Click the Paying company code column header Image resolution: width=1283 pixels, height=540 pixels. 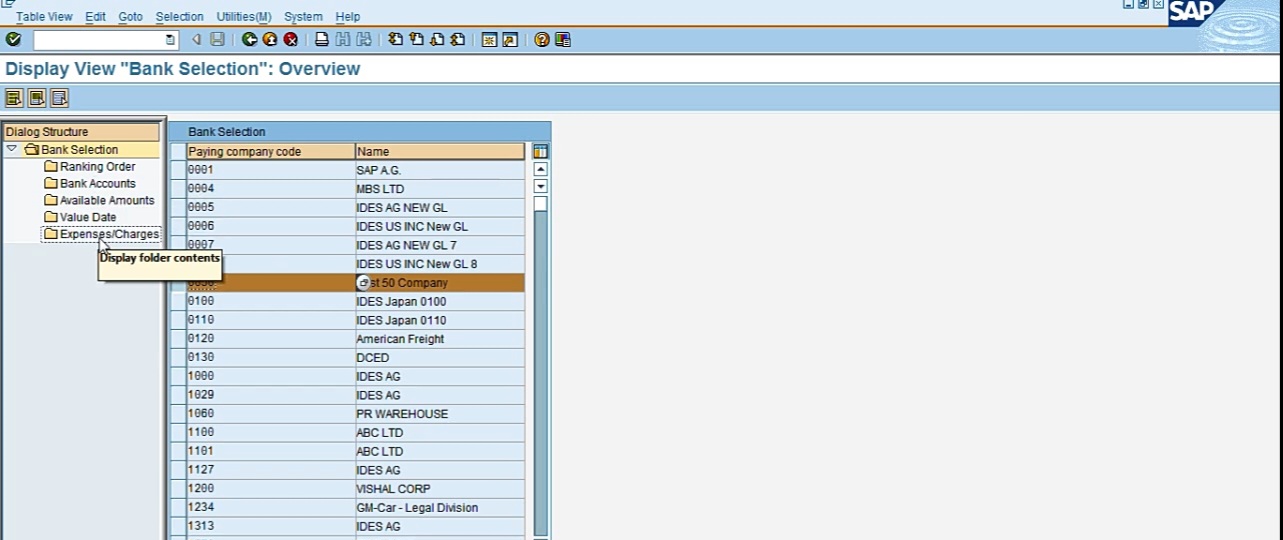coord(271,152)
